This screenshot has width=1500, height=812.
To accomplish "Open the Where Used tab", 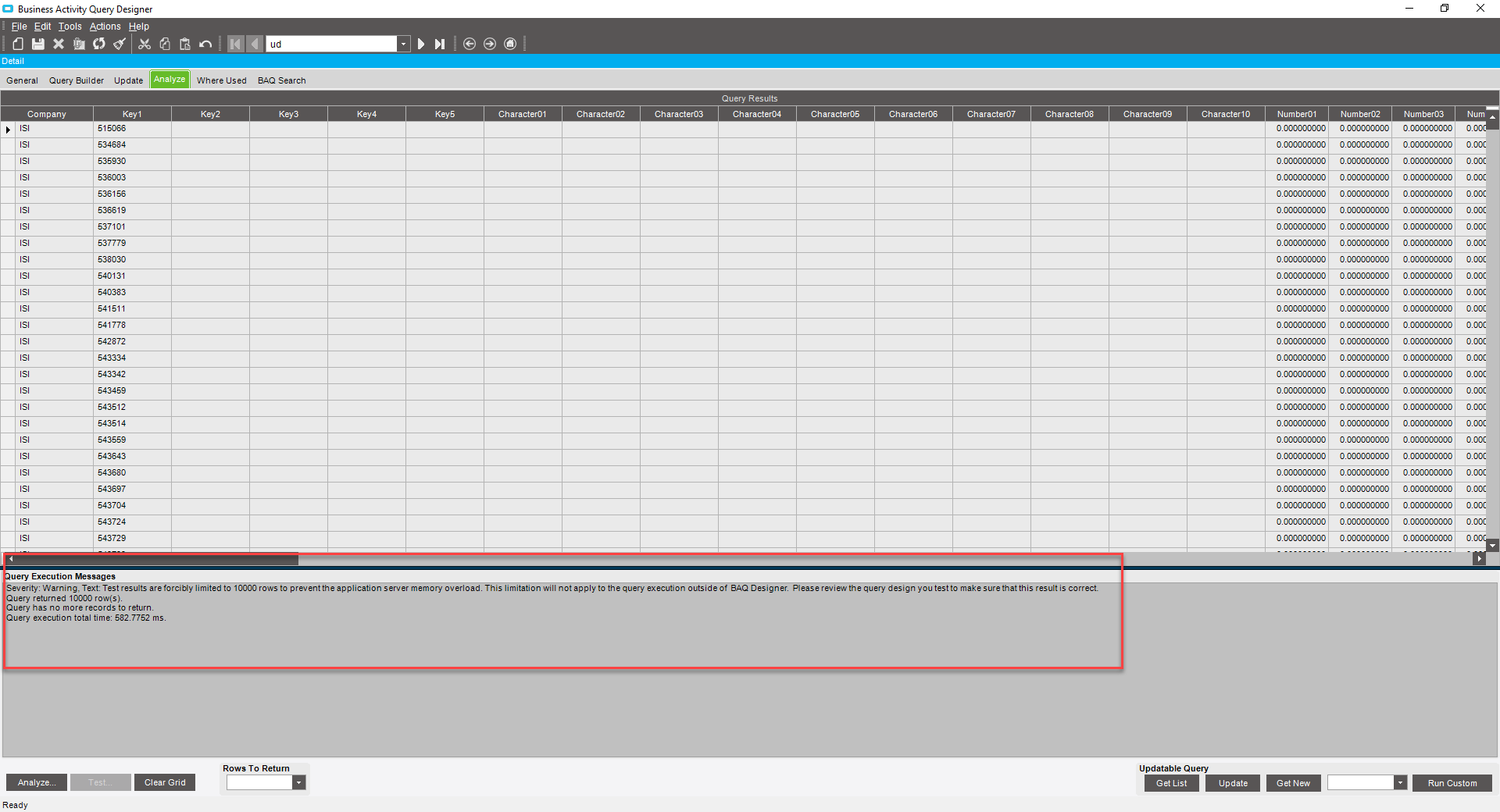I will pyautogui.click(x=222, y=80).
